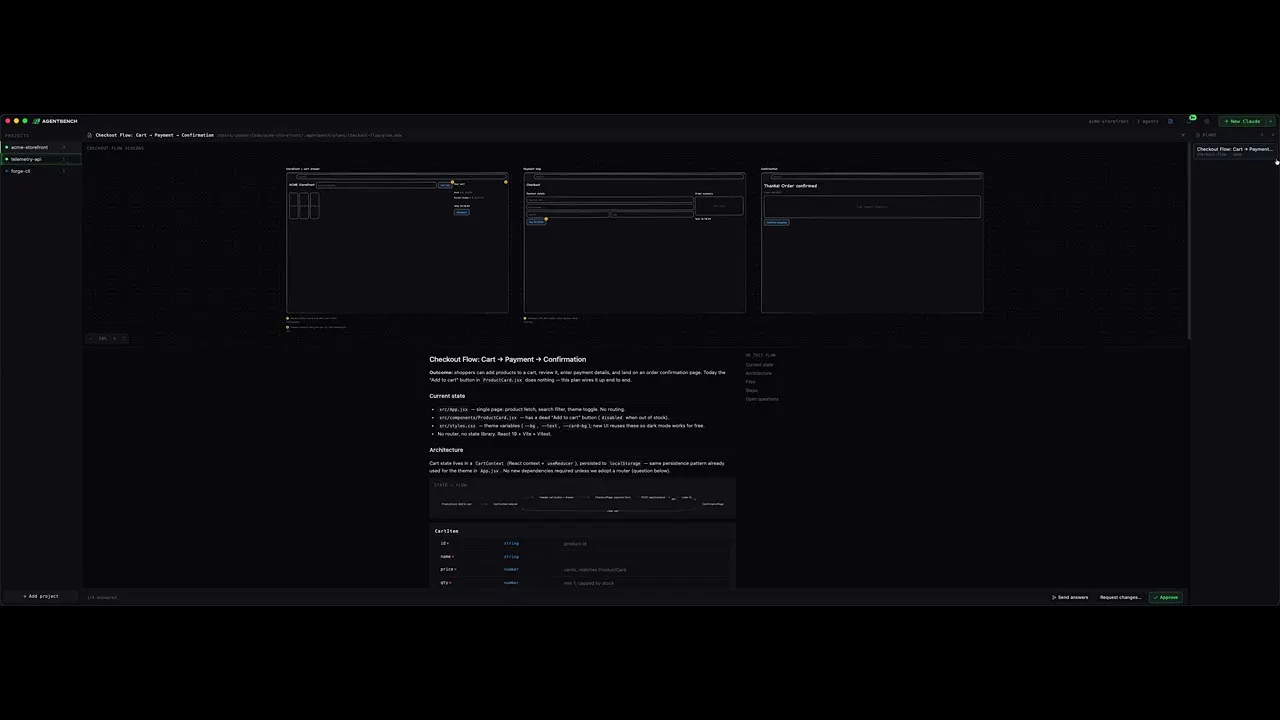Jump to Current state in outline

(759, 365)
